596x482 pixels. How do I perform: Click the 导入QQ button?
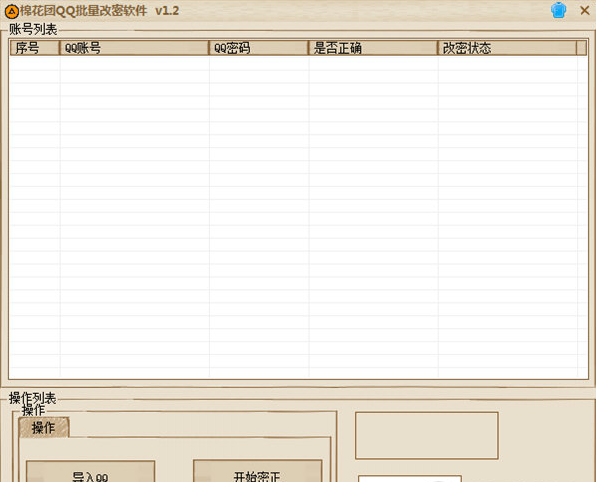[90, 471]
